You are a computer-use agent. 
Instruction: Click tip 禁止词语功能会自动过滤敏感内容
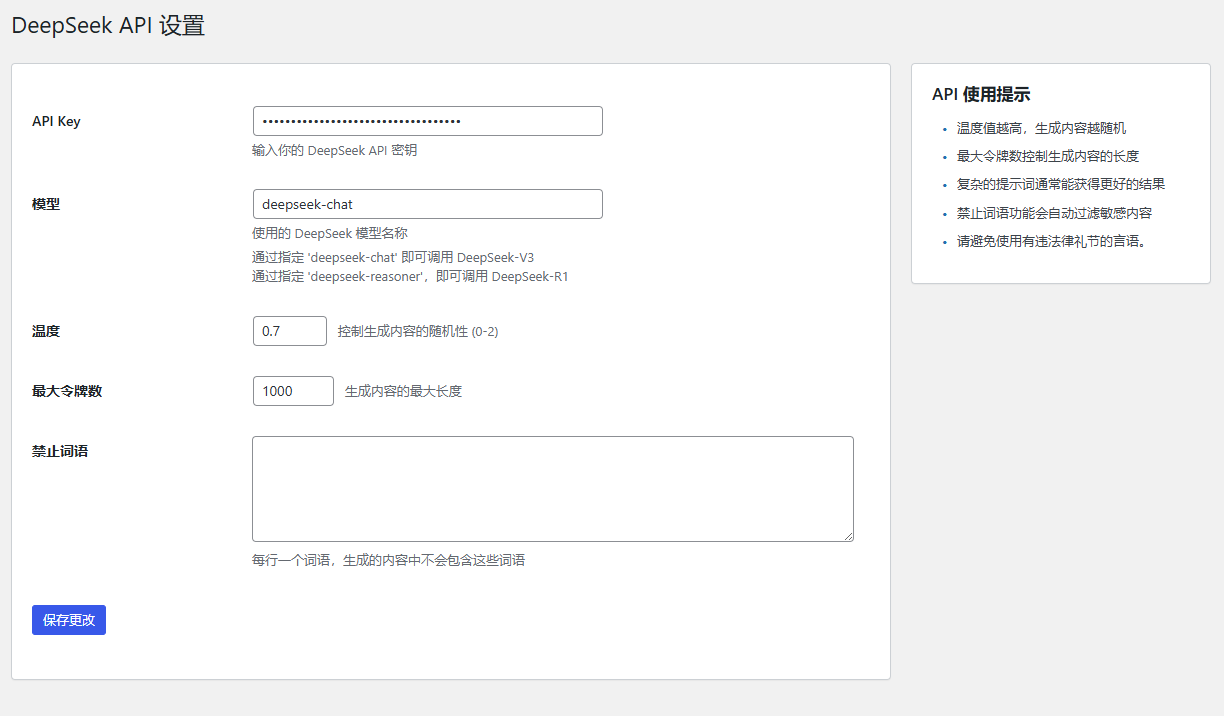[x=1055, y=213]
